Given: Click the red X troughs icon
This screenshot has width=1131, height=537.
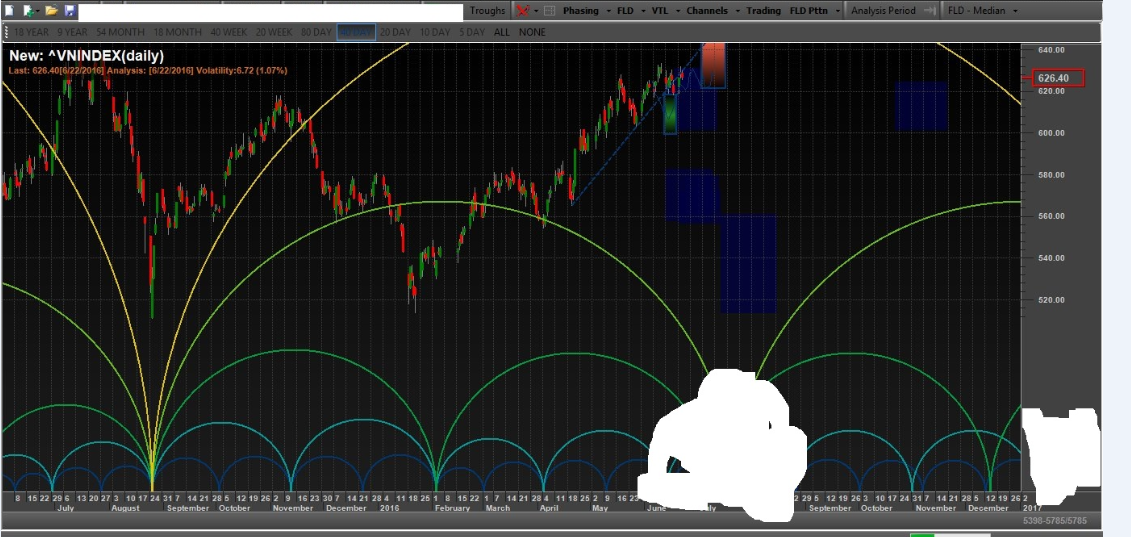Looking at the screenshot, I should pyautogui.click(x=523, y=11).
